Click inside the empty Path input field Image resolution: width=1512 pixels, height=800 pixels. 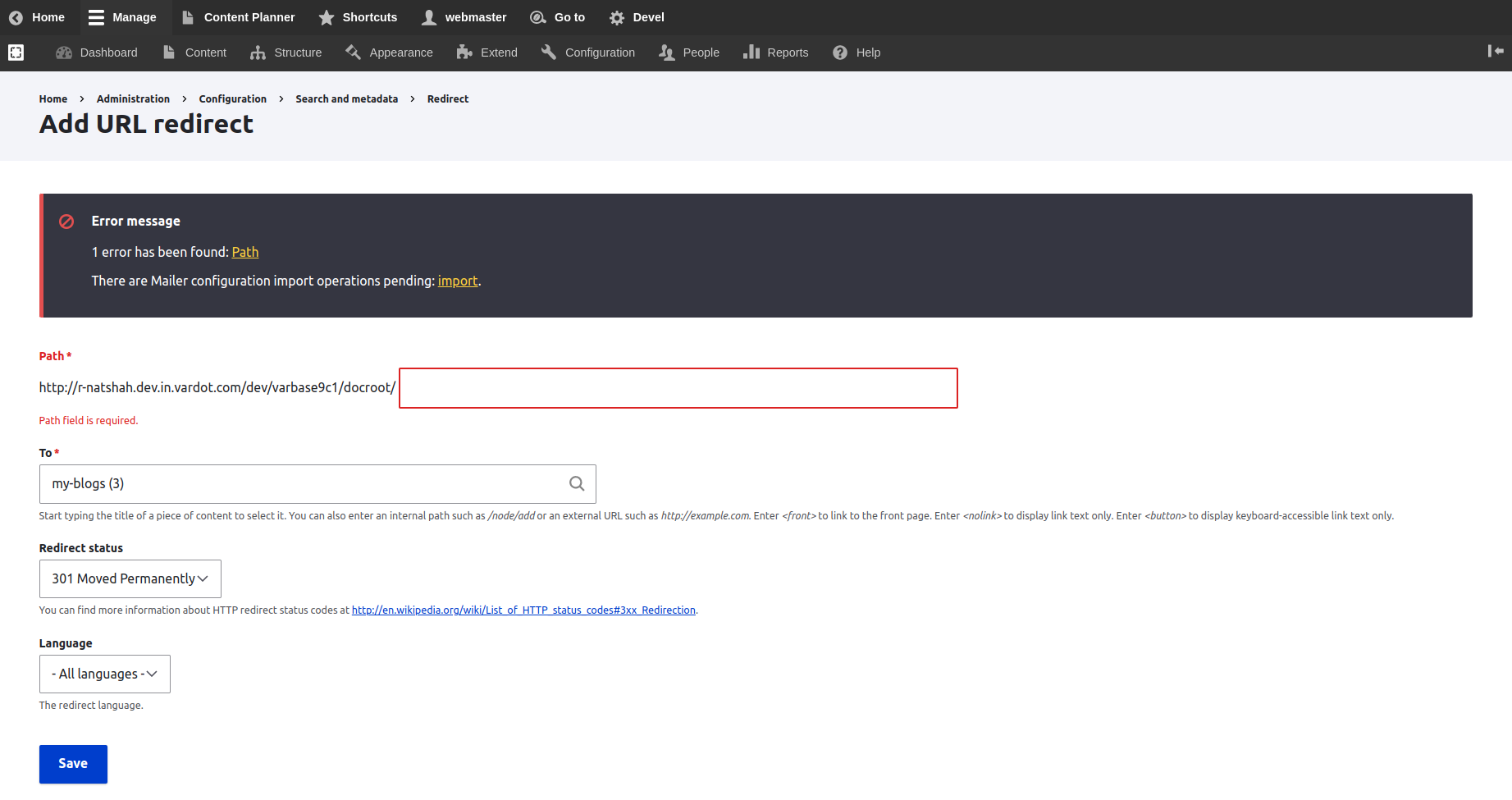(x=678, y=388)
